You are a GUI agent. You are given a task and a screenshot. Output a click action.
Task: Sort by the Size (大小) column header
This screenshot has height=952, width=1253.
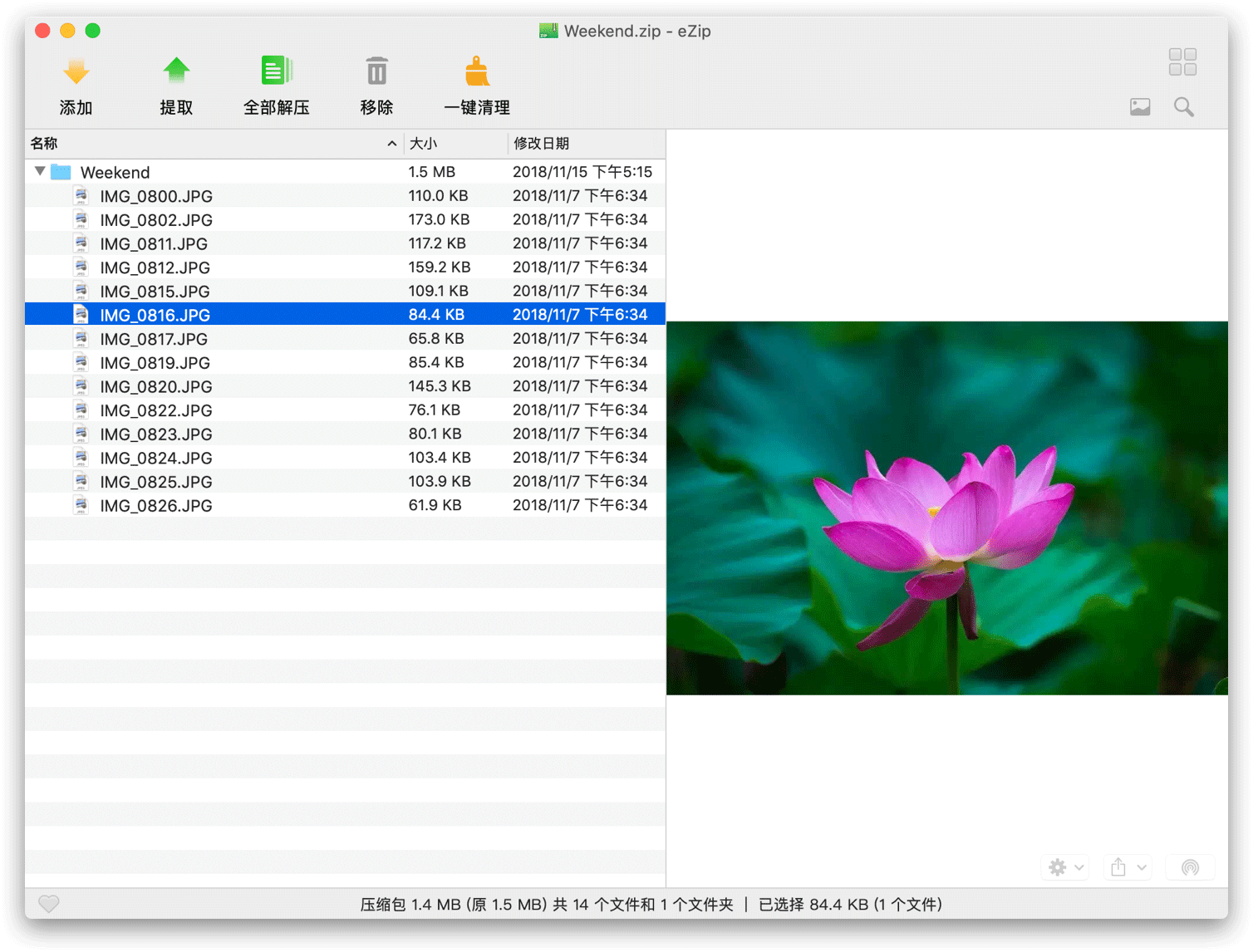point(424,144)
